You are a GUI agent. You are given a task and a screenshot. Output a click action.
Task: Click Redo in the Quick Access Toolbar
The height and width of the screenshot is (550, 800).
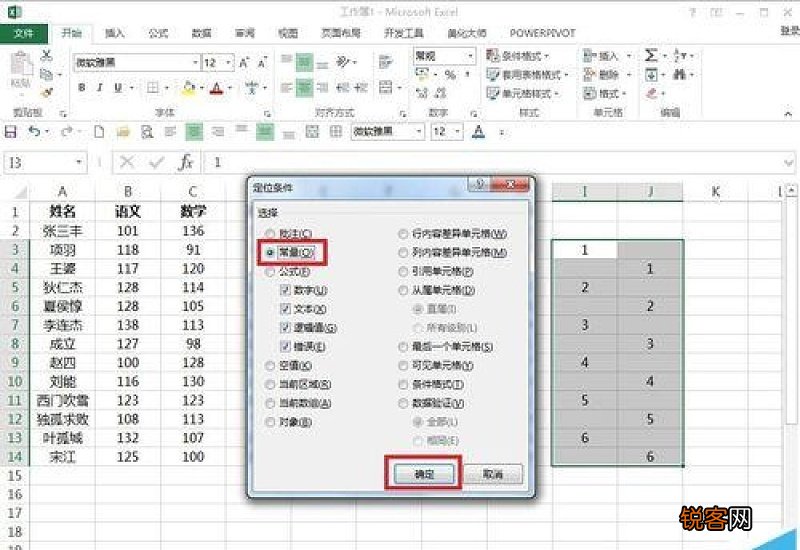(x=66, y=132)
